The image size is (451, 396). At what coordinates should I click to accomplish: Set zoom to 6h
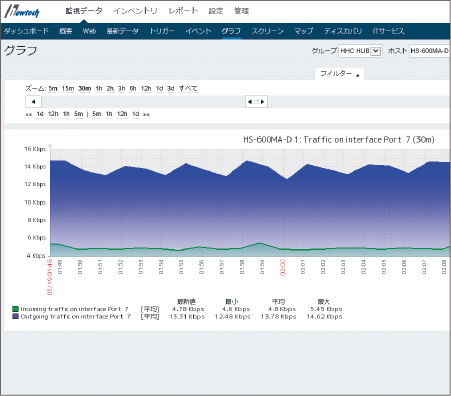[133, 89]
